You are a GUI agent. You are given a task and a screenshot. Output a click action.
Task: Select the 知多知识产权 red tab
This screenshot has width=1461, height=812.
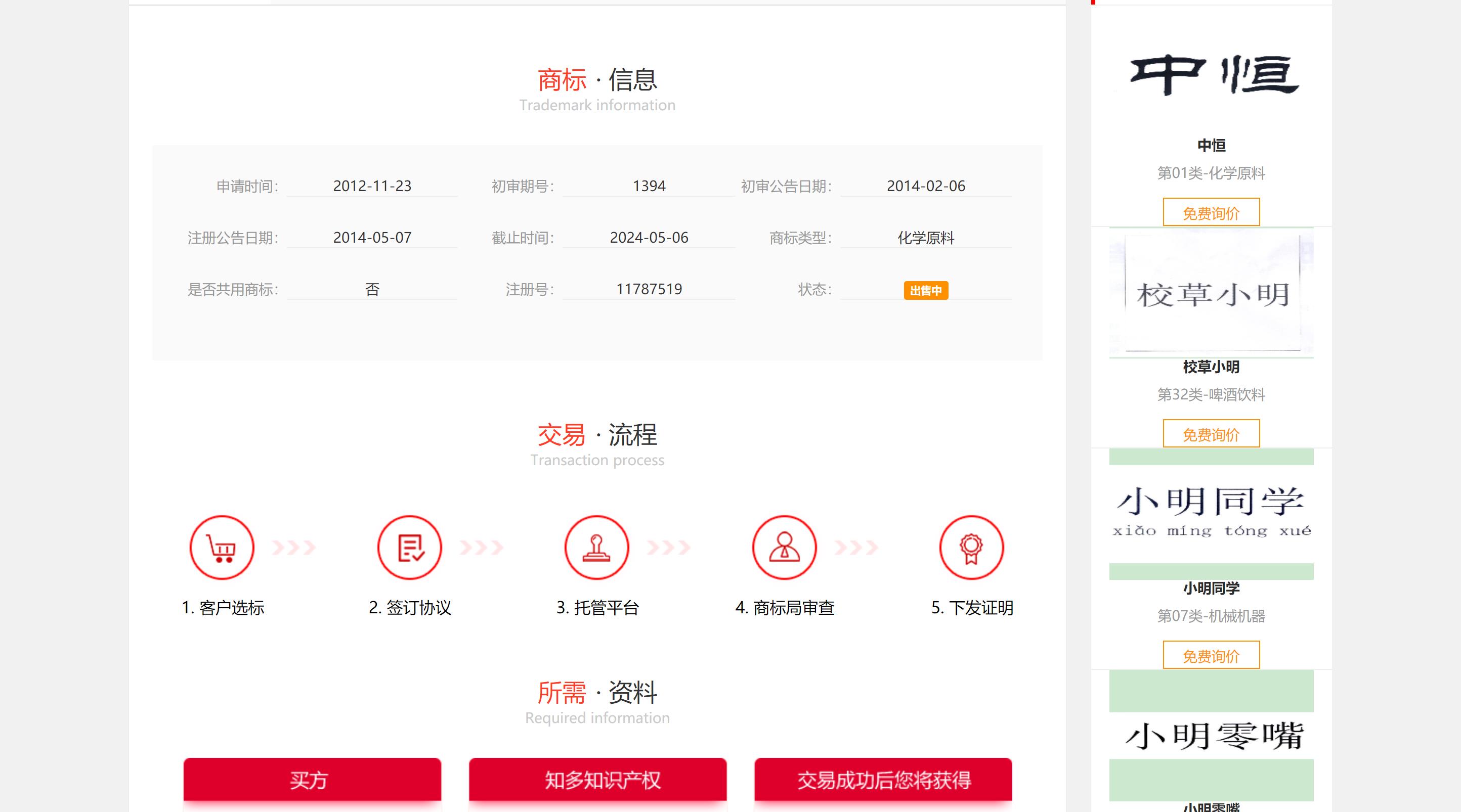(x=598, y=780)
